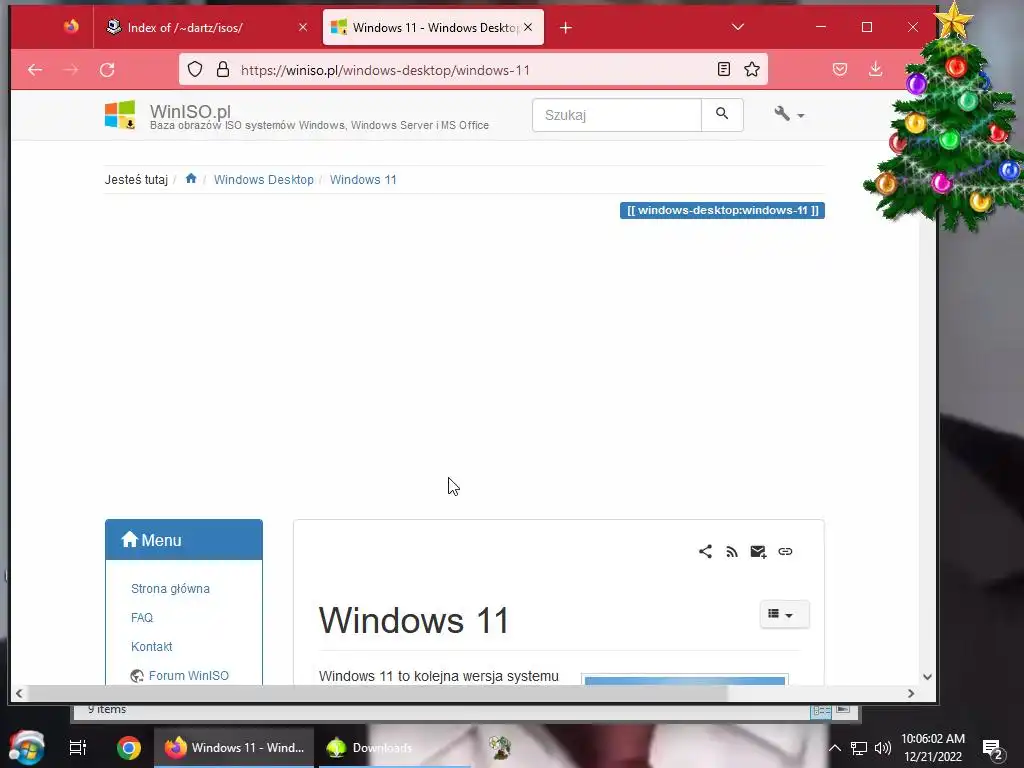Open Windows Desktop breadcrumb link
1024x768 pixels.
coord(264,180)
